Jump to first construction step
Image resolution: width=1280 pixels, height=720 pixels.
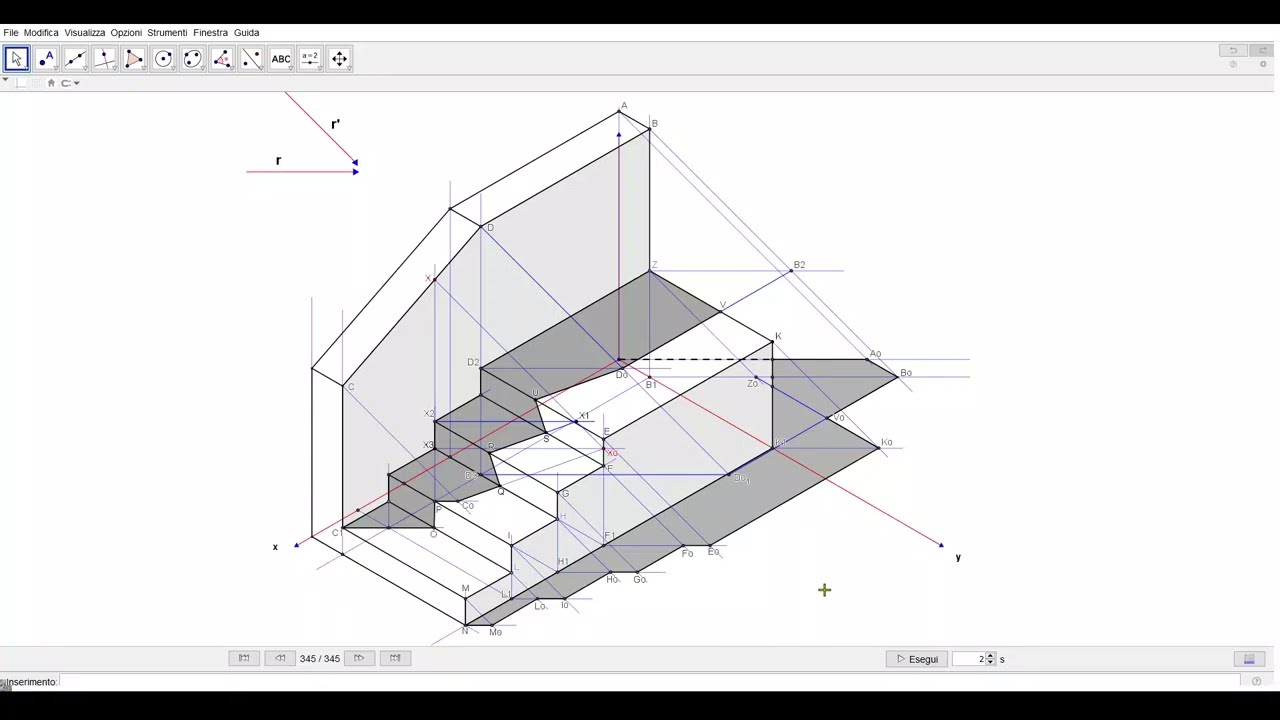243,658
